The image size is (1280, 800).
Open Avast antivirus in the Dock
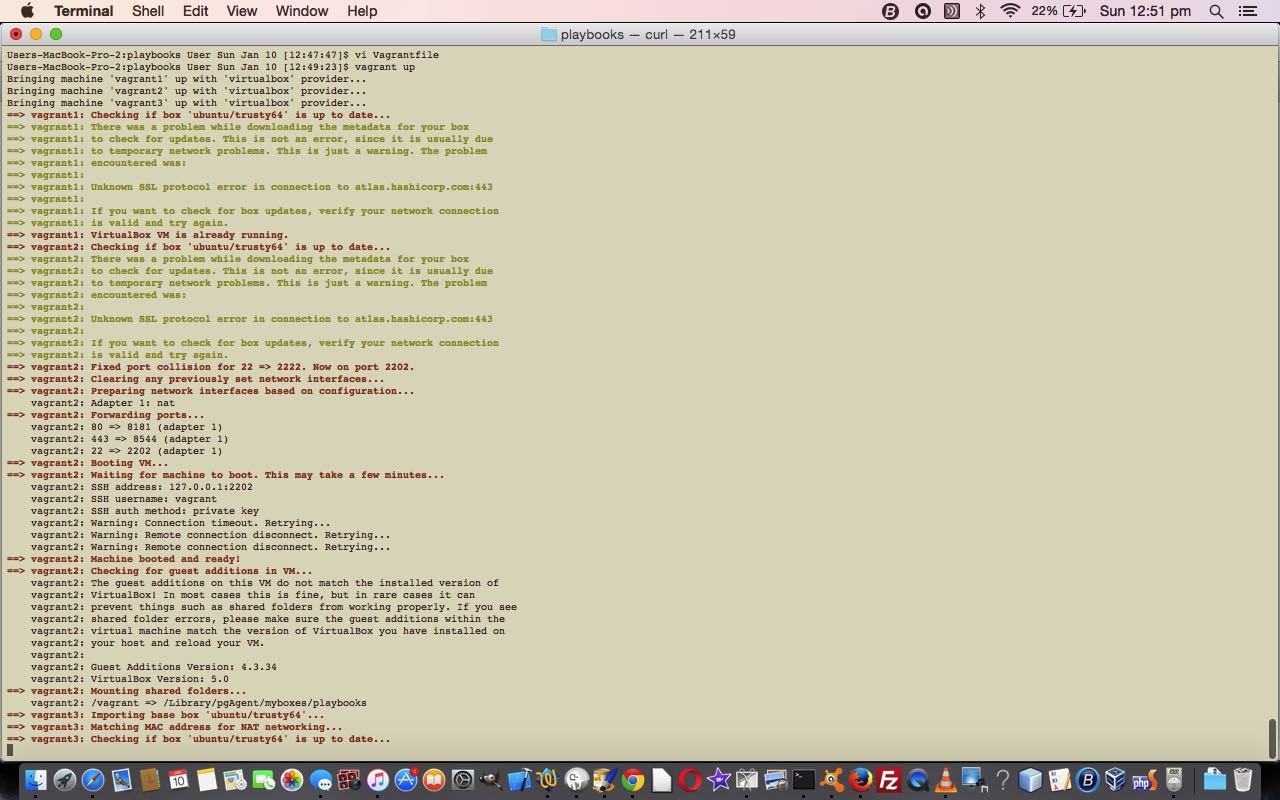pos(832,780)
